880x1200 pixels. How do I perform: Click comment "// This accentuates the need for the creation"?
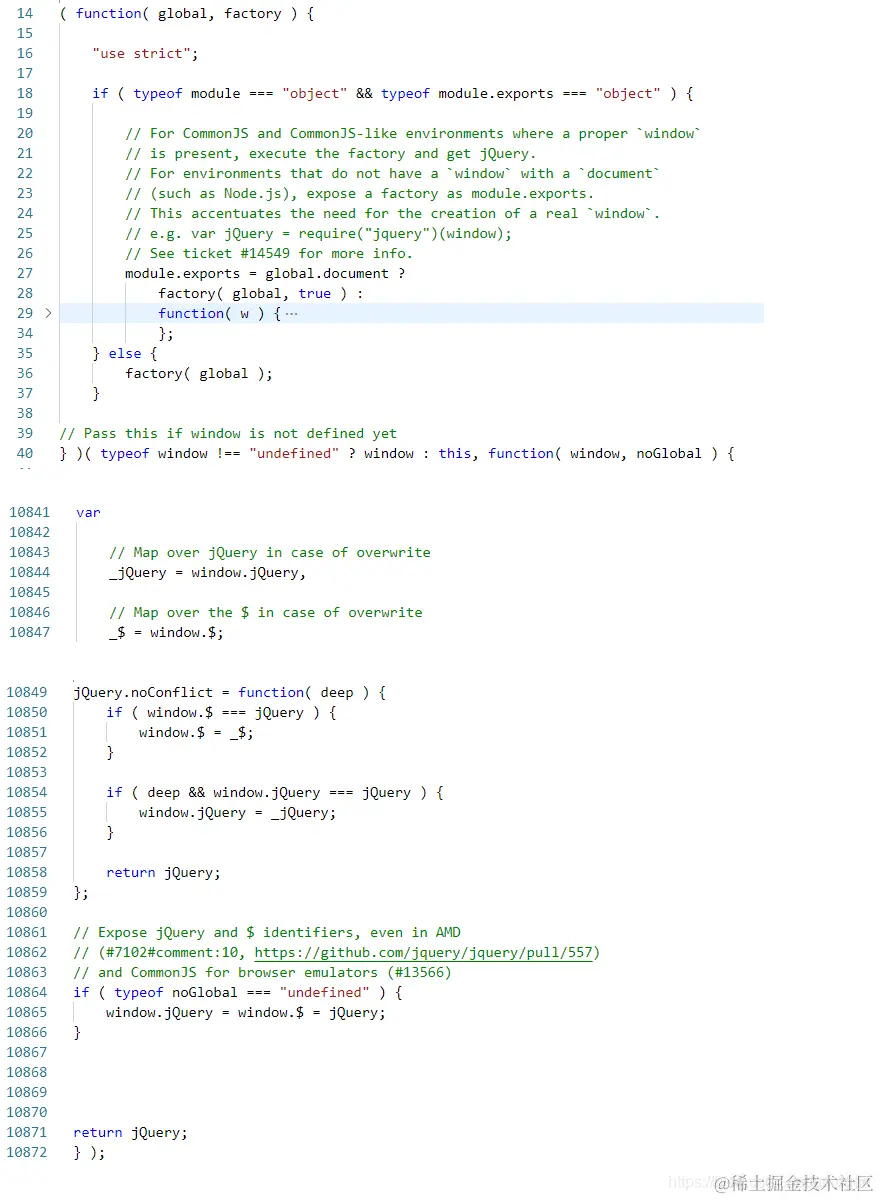(x=393, y=213)
